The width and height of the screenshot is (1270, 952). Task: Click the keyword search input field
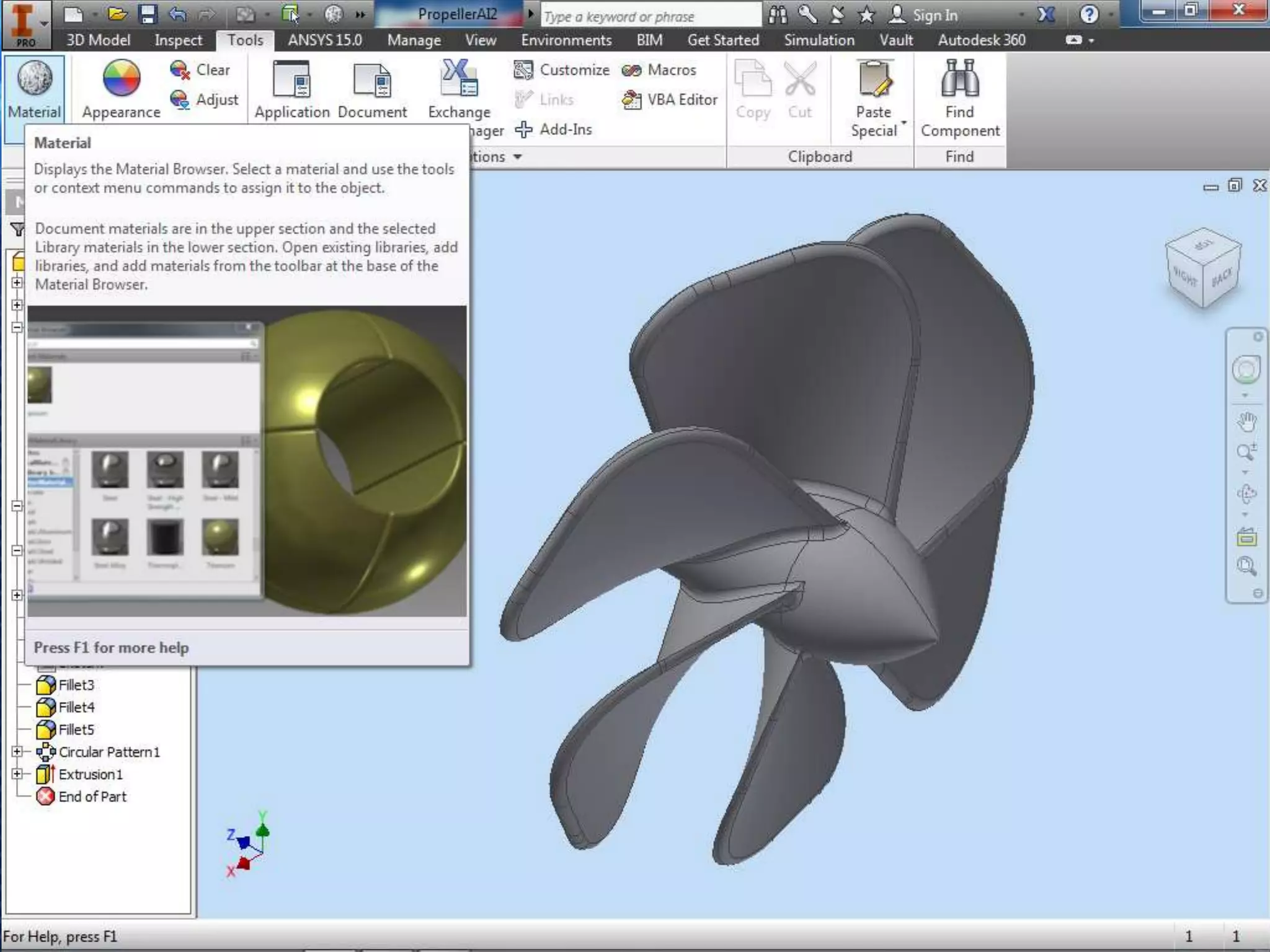coord(650,16)
